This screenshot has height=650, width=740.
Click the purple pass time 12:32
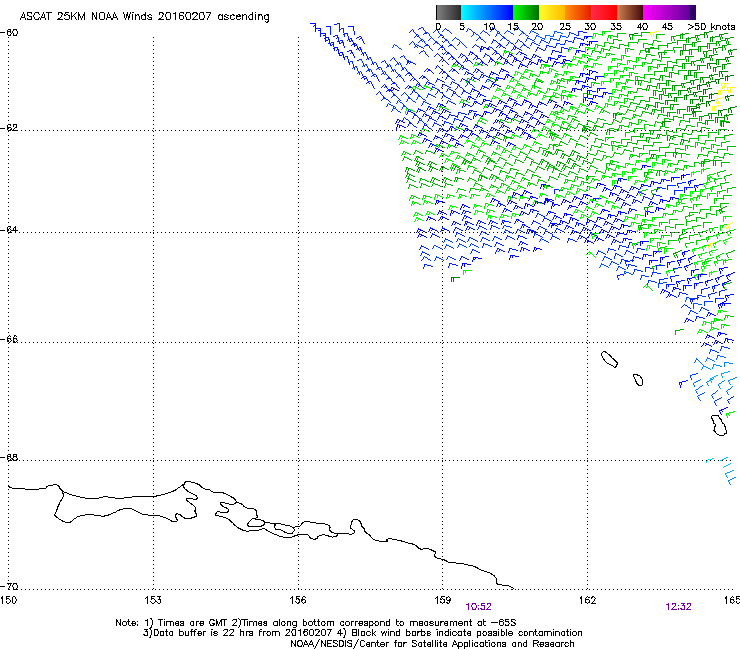click(x=678, y=607)
